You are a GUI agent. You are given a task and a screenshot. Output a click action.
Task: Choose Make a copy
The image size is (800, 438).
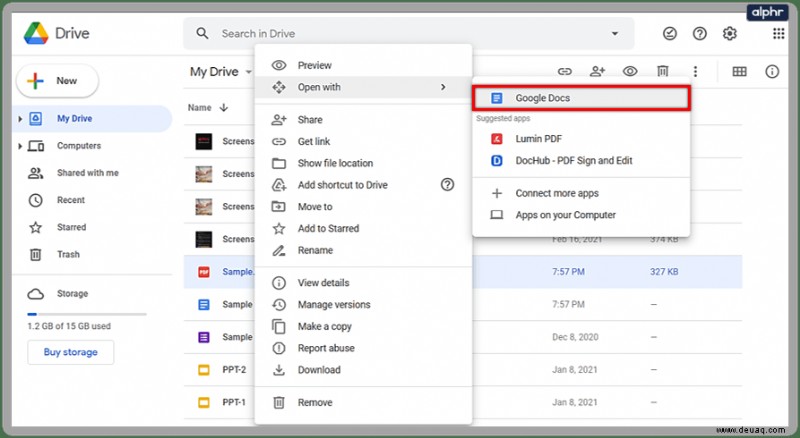click(x=363, y=326)
